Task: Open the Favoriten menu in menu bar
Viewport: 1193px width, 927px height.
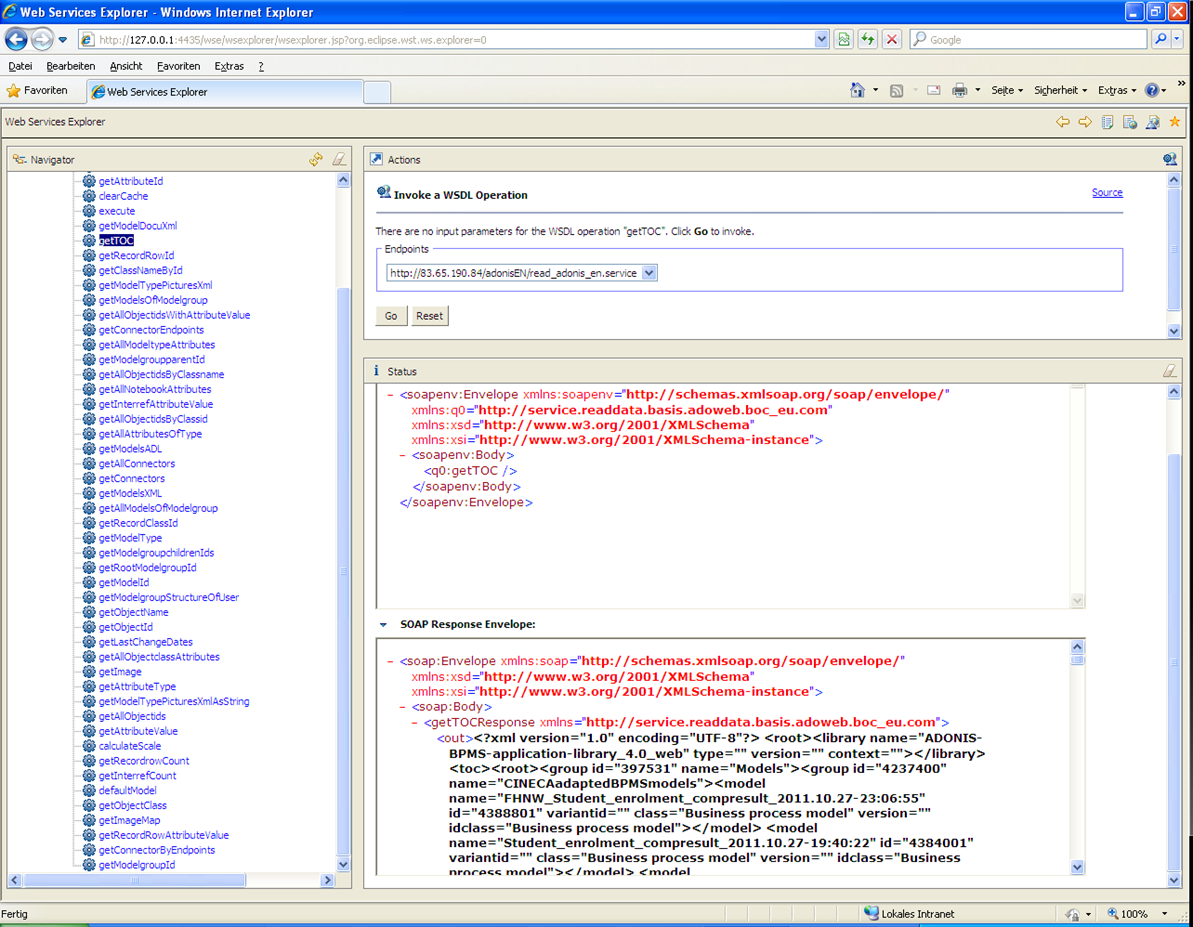Action: point(178,66)
